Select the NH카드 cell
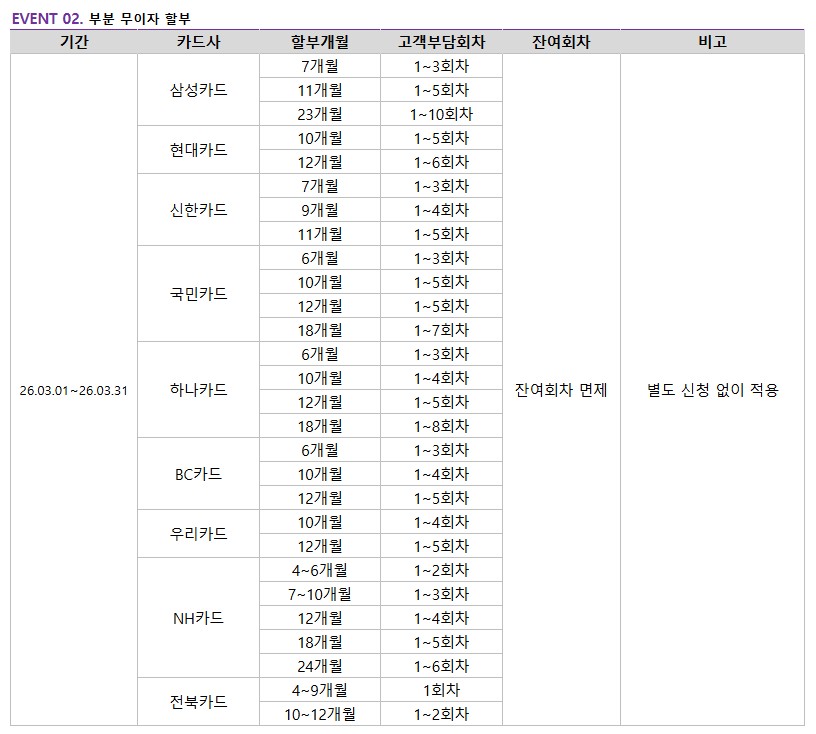 point(198,618)
